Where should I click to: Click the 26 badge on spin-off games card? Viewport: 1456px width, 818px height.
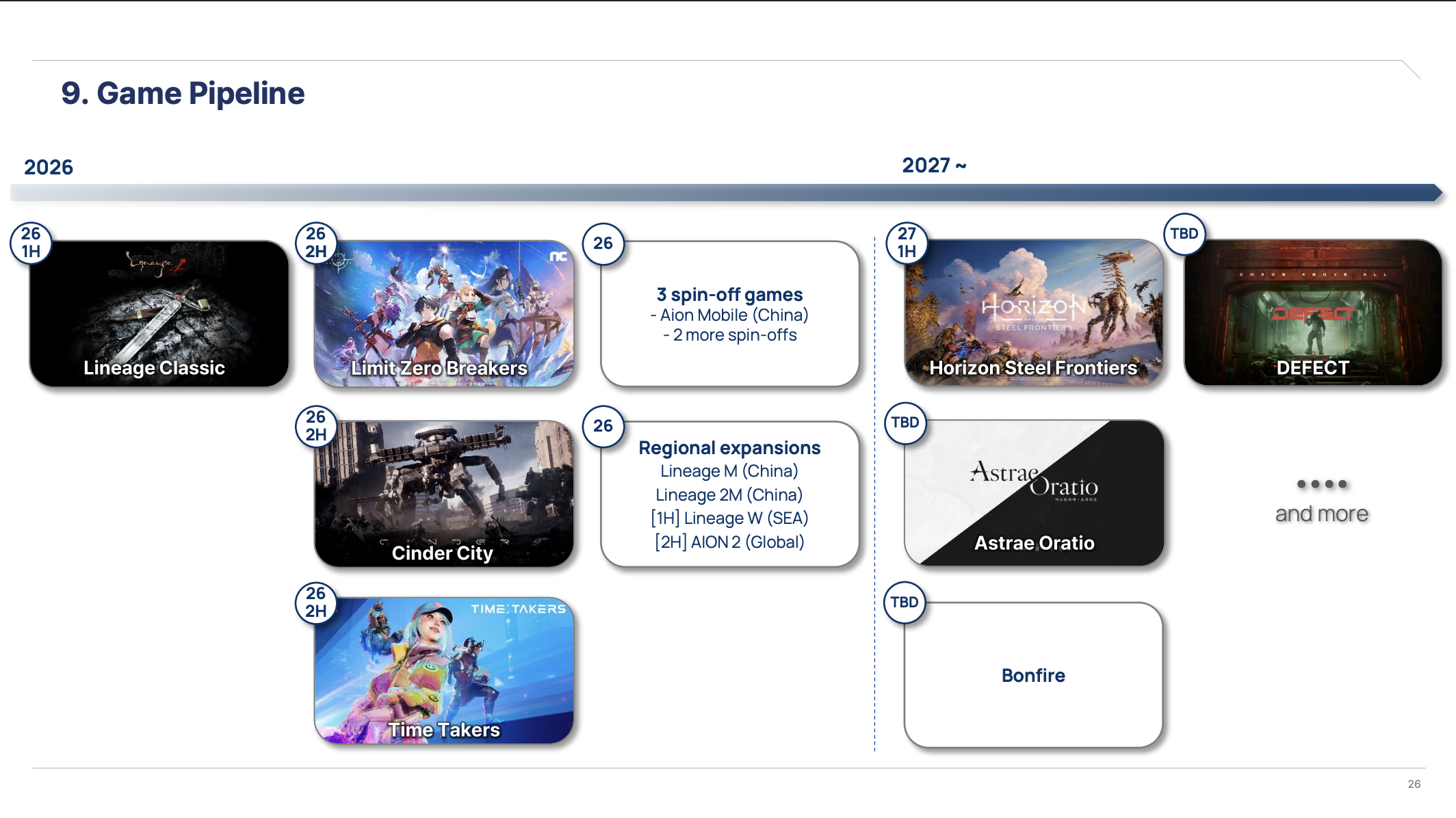tap(603, 243)
